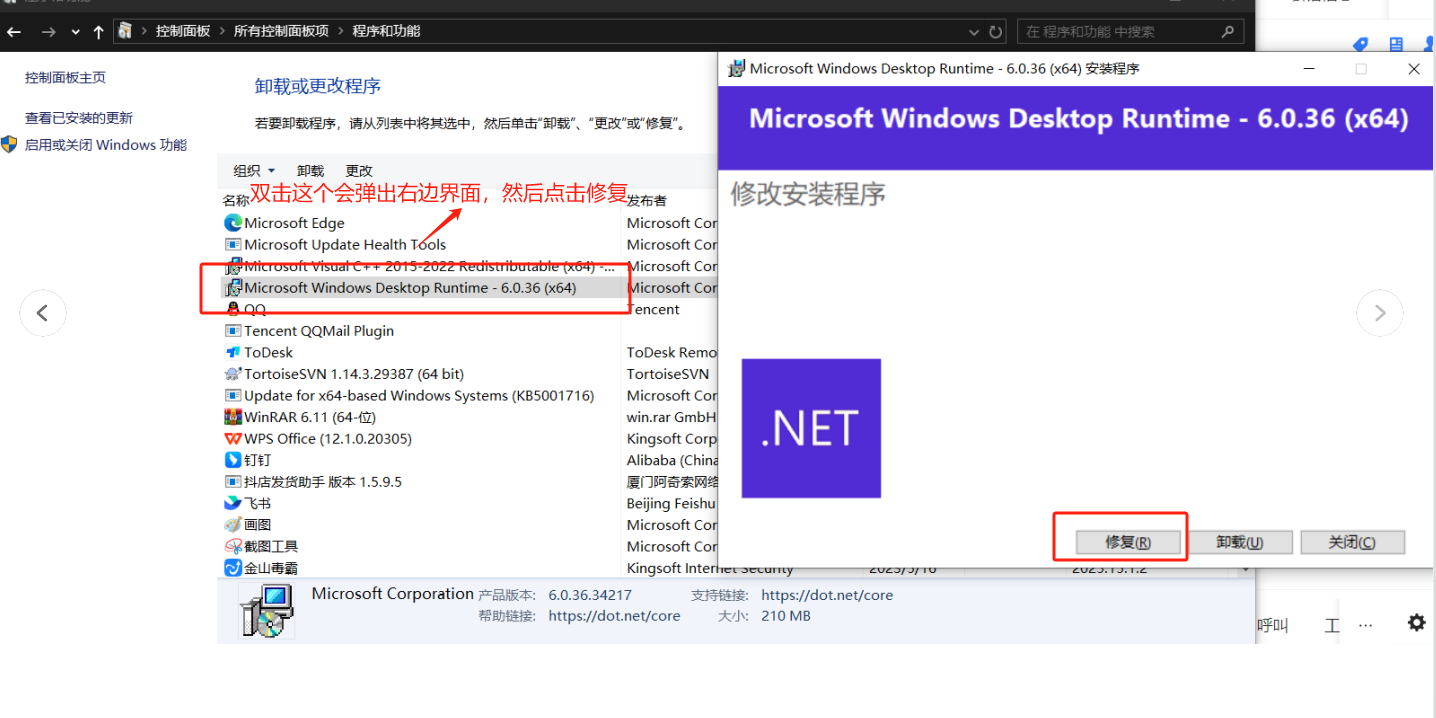Click the 程序和功能 breadcrumb segment

coord(386,31)
